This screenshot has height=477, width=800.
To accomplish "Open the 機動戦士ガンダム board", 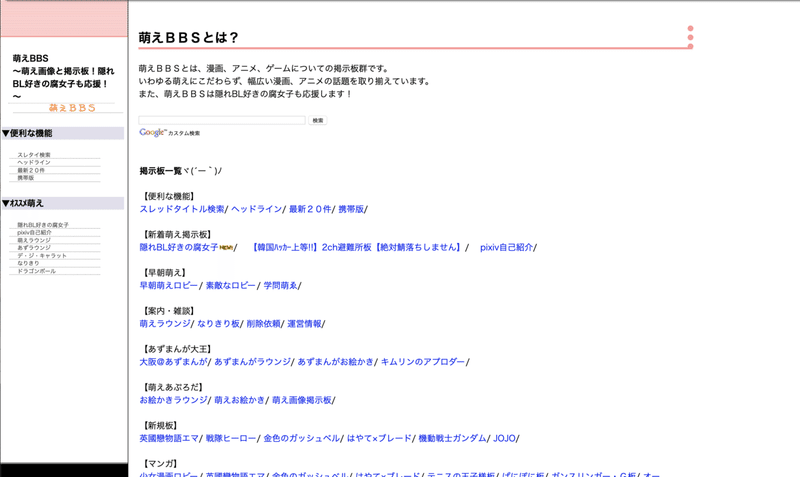I will (x=453, y=438).
